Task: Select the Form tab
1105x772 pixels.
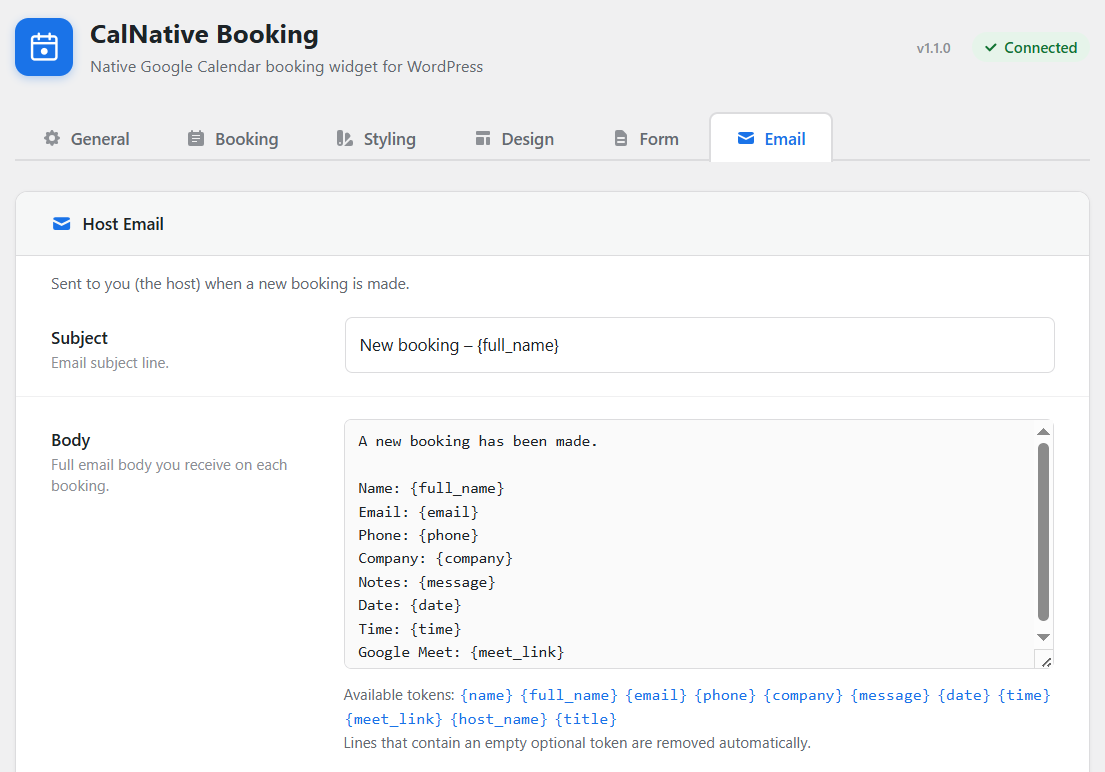Action: (646, 139)
